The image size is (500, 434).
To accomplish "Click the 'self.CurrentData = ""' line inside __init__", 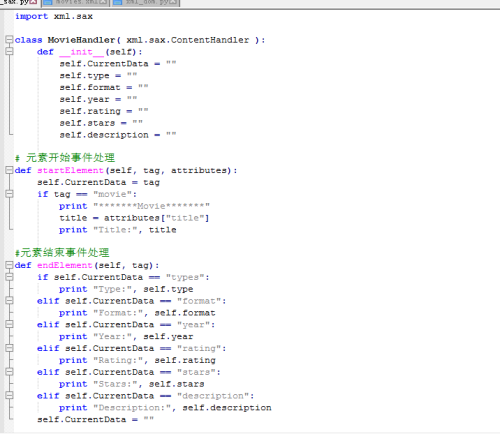I will [x=118, y=64].
